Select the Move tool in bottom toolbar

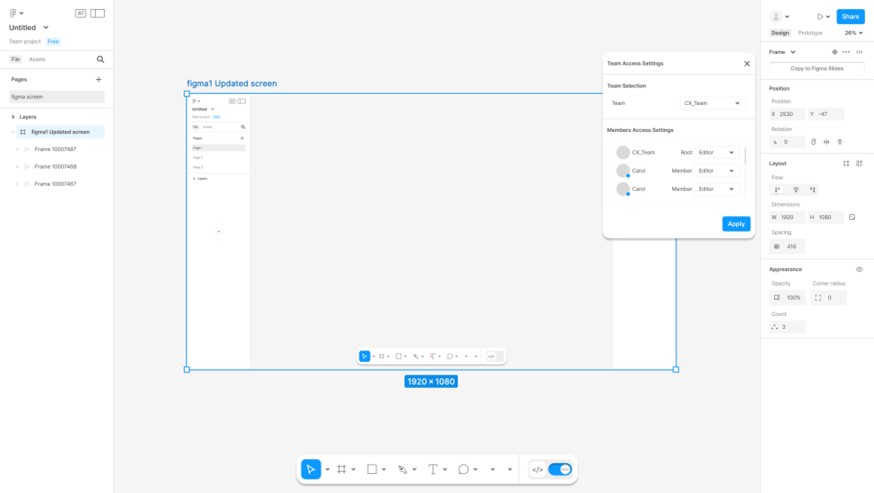pos(311,470)
